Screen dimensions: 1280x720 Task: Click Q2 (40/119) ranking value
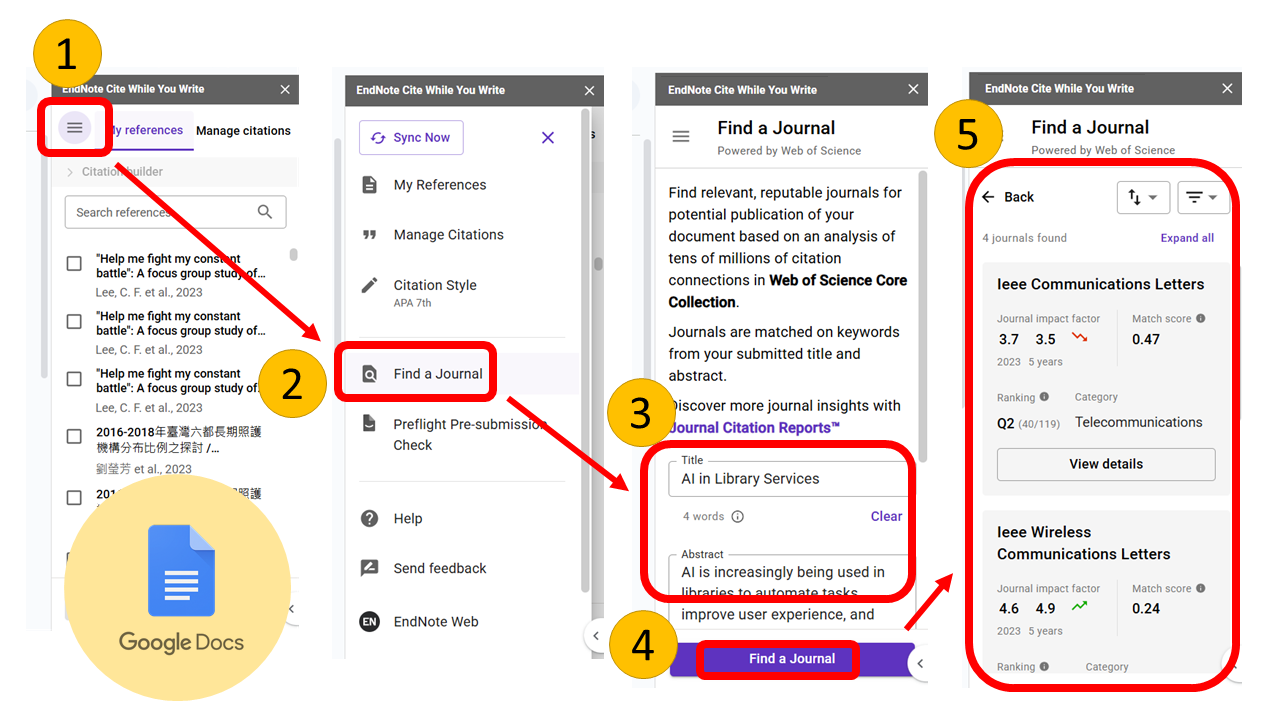pos(1028,423)
